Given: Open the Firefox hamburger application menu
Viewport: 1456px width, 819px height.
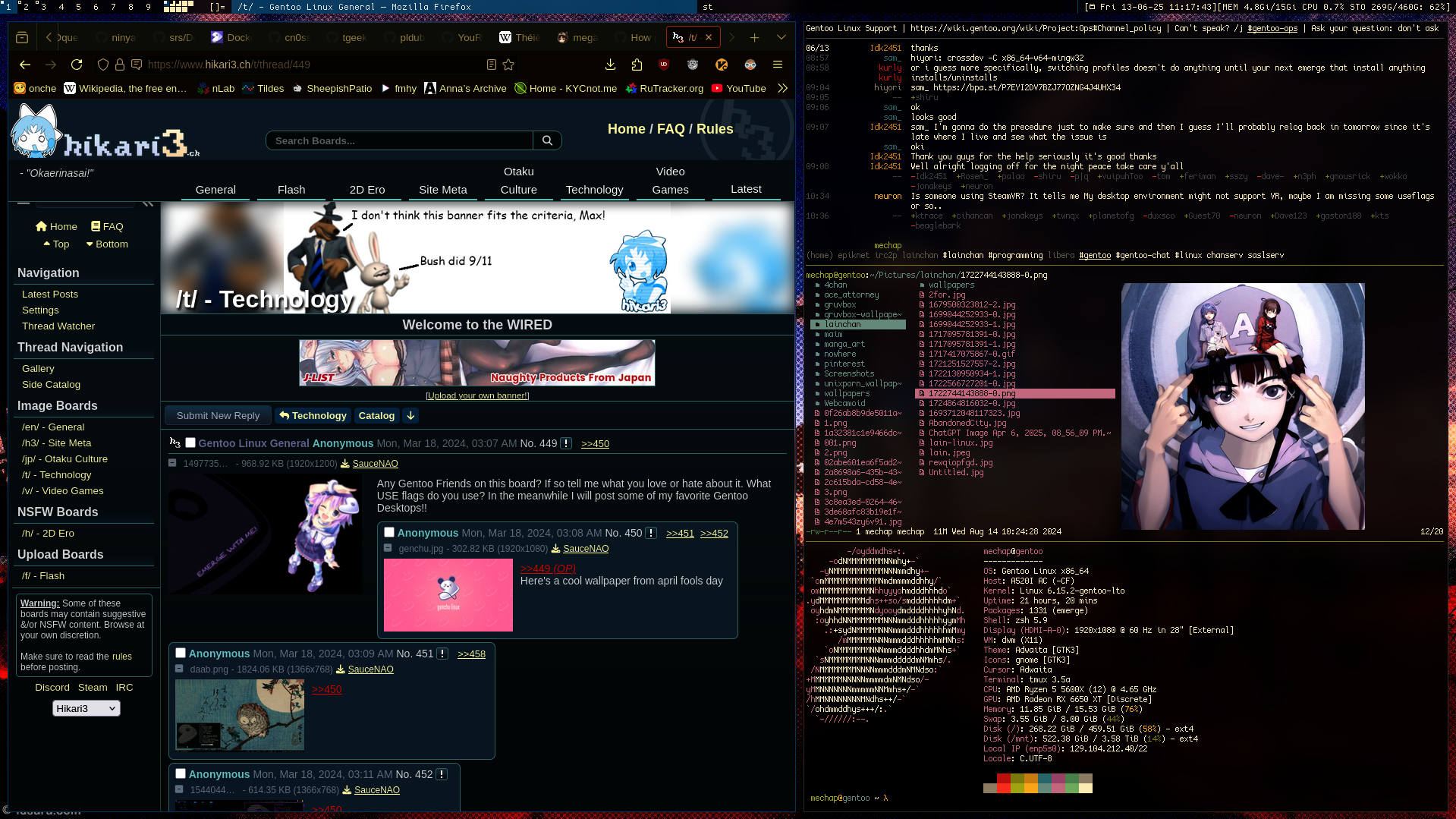Looking at the screenshot, I should click(x=778, y=65).
